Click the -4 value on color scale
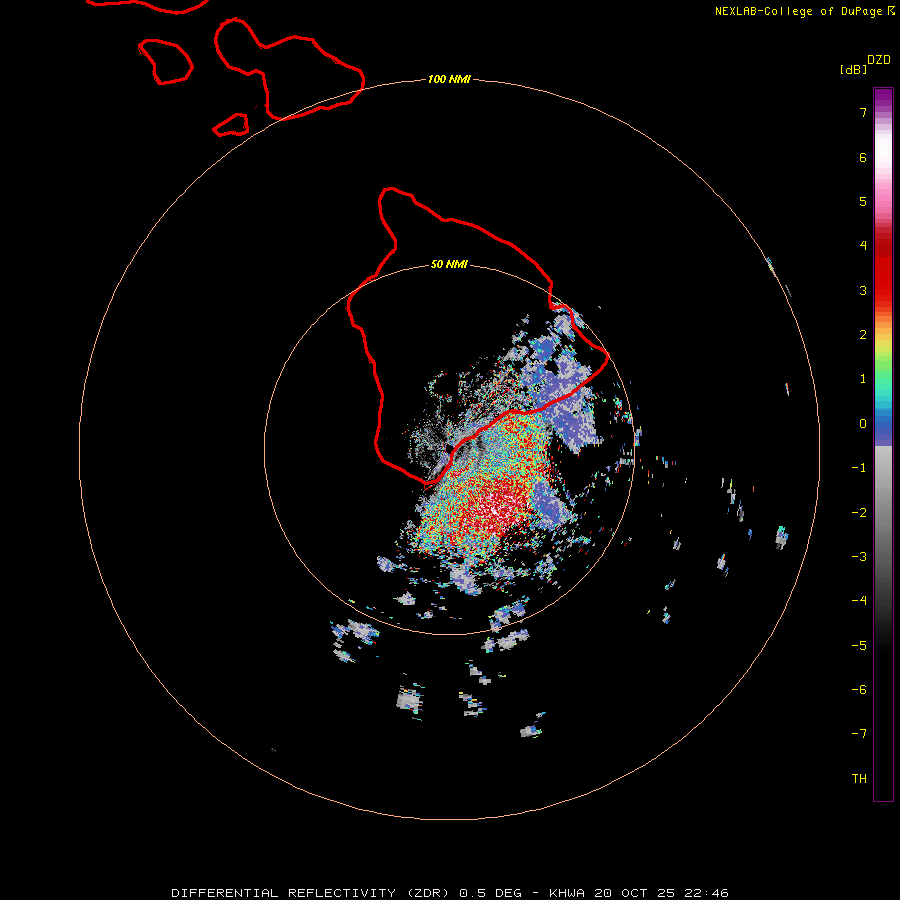This screenshot has height=900, width=900. pyautogui.click(x=859, y=600)
